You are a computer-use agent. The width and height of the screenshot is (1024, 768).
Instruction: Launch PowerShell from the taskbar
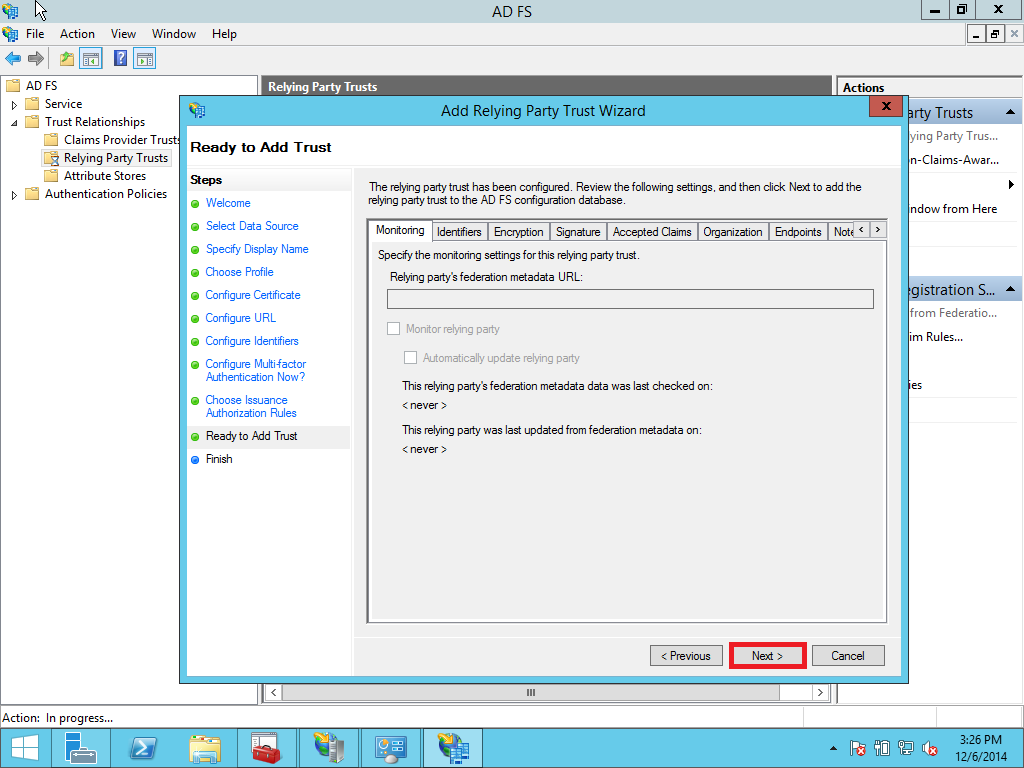coord(143,748)
